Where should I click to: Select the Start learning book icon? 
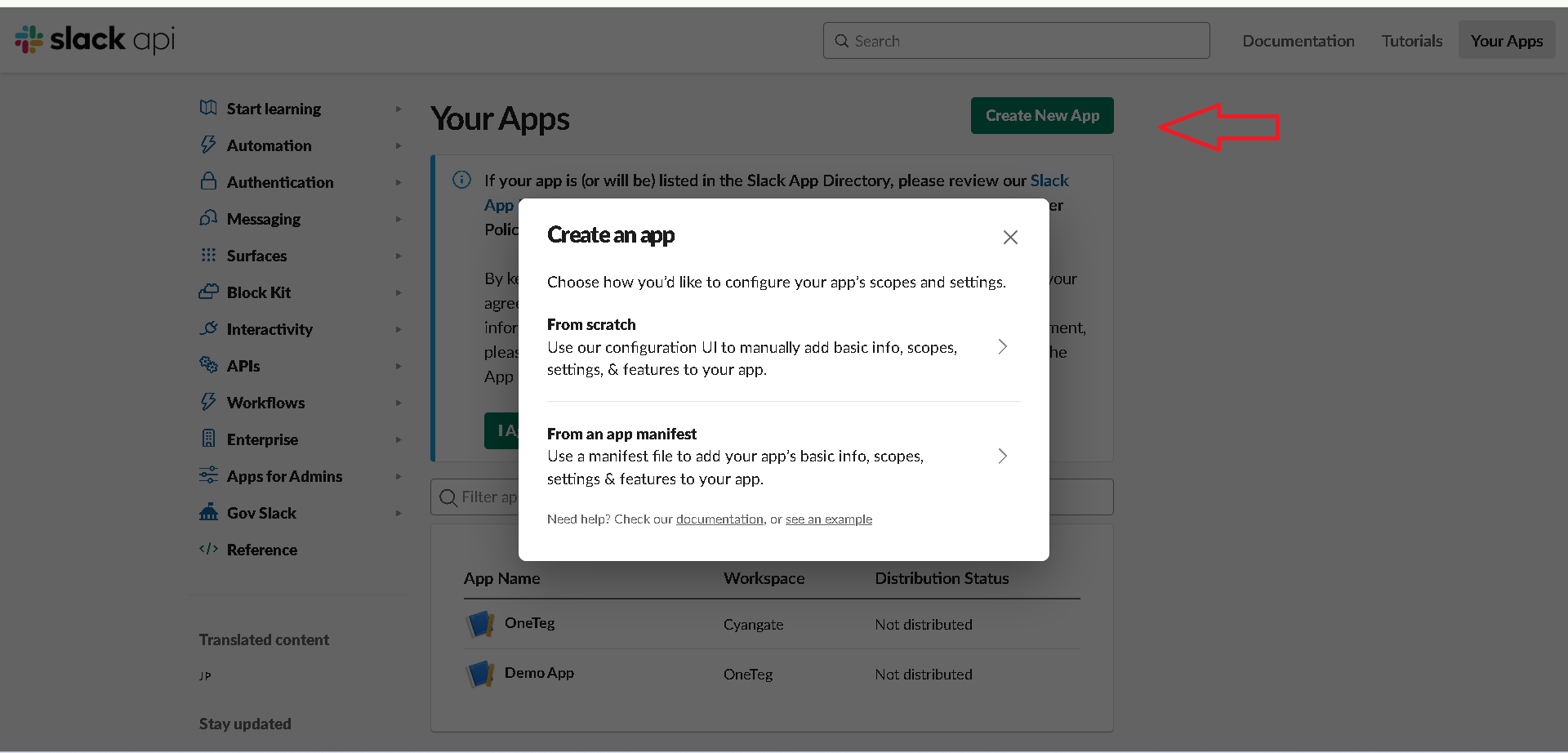click(x=209, y=108)
